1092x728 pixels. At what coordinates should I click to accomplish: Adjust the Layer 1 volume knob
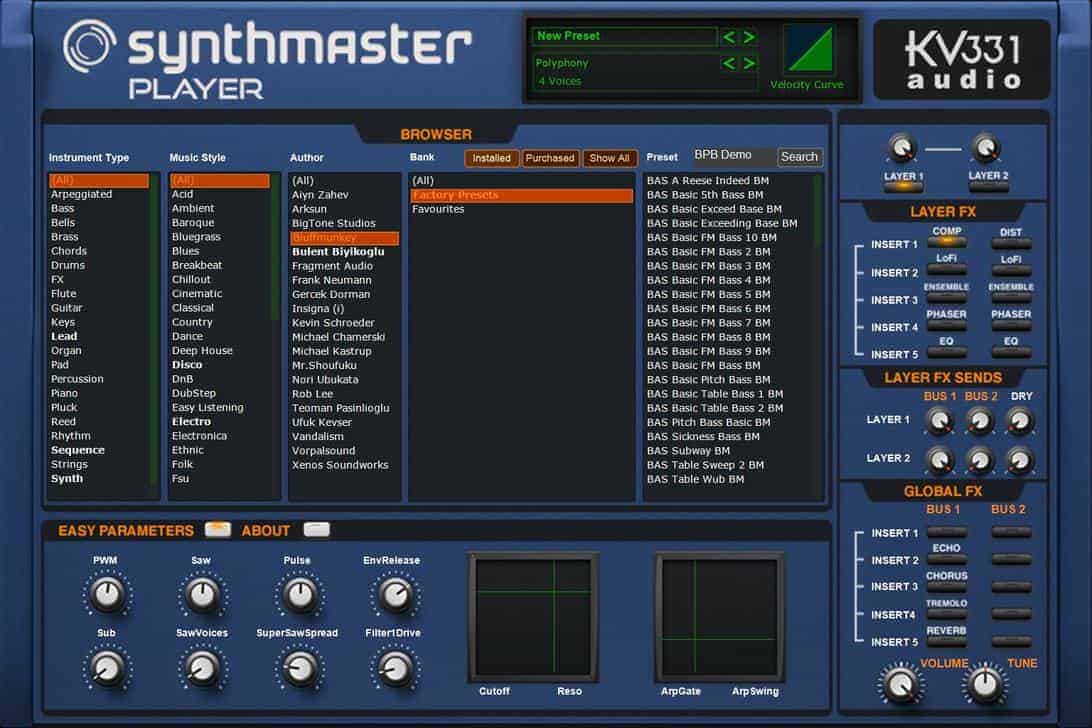pyautogui.click(x=902, y=148)
